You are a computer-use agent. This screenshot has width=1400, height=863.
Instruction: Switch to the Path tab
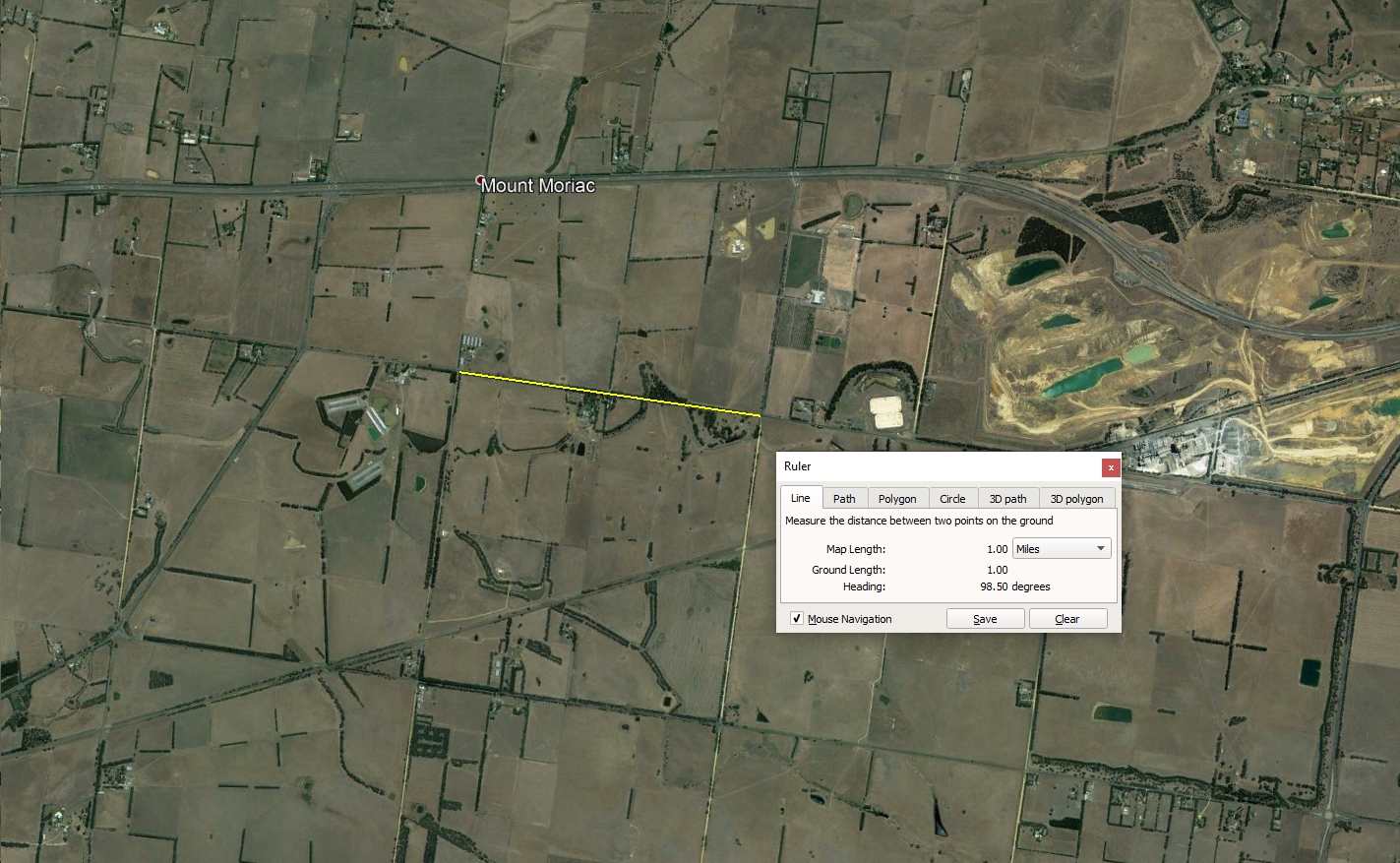(844, 499)
